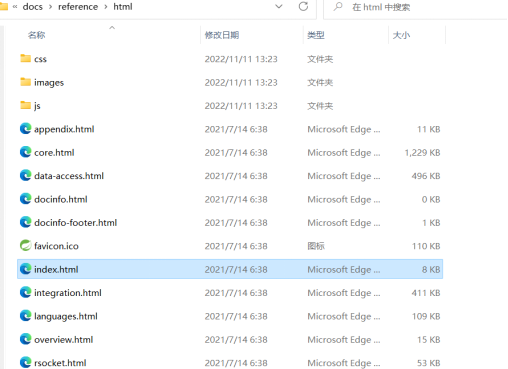Click the 496 KB size of data-access.html
The height and width of the screenshot is (369, 508).
click(x=426, y=176)
